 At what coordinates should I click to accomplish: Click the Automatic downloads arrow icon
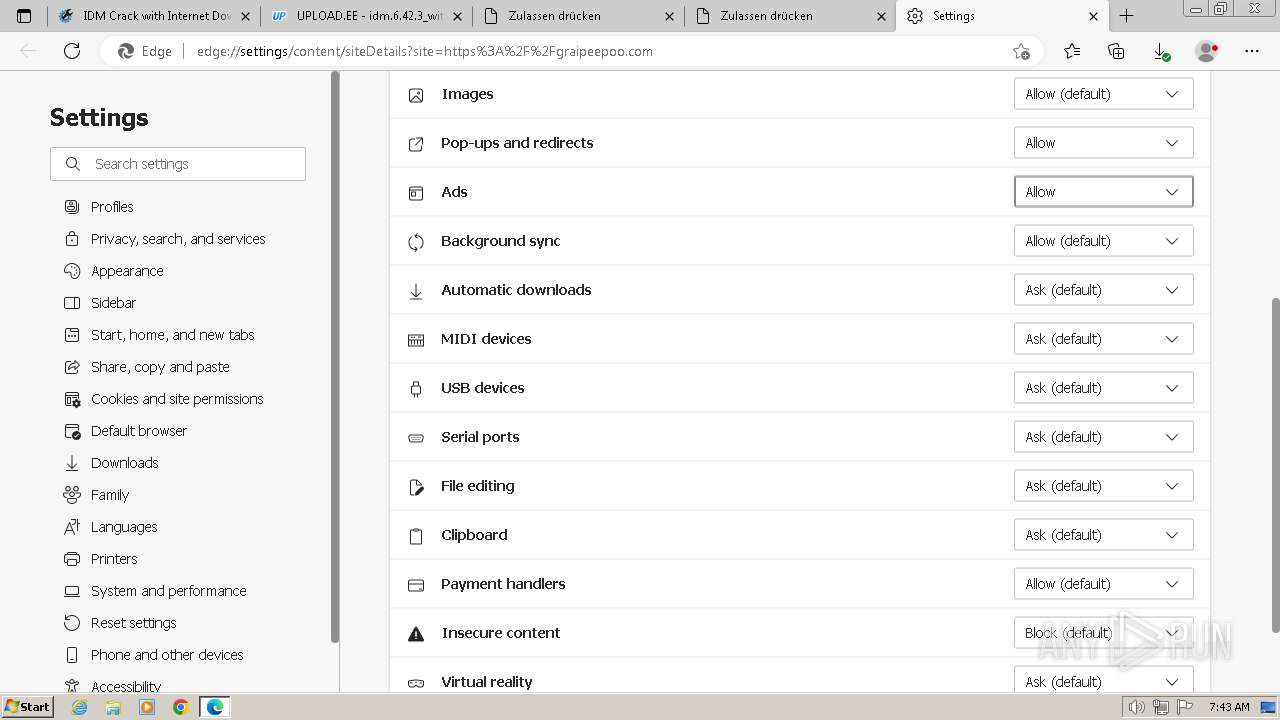[416, 291]
